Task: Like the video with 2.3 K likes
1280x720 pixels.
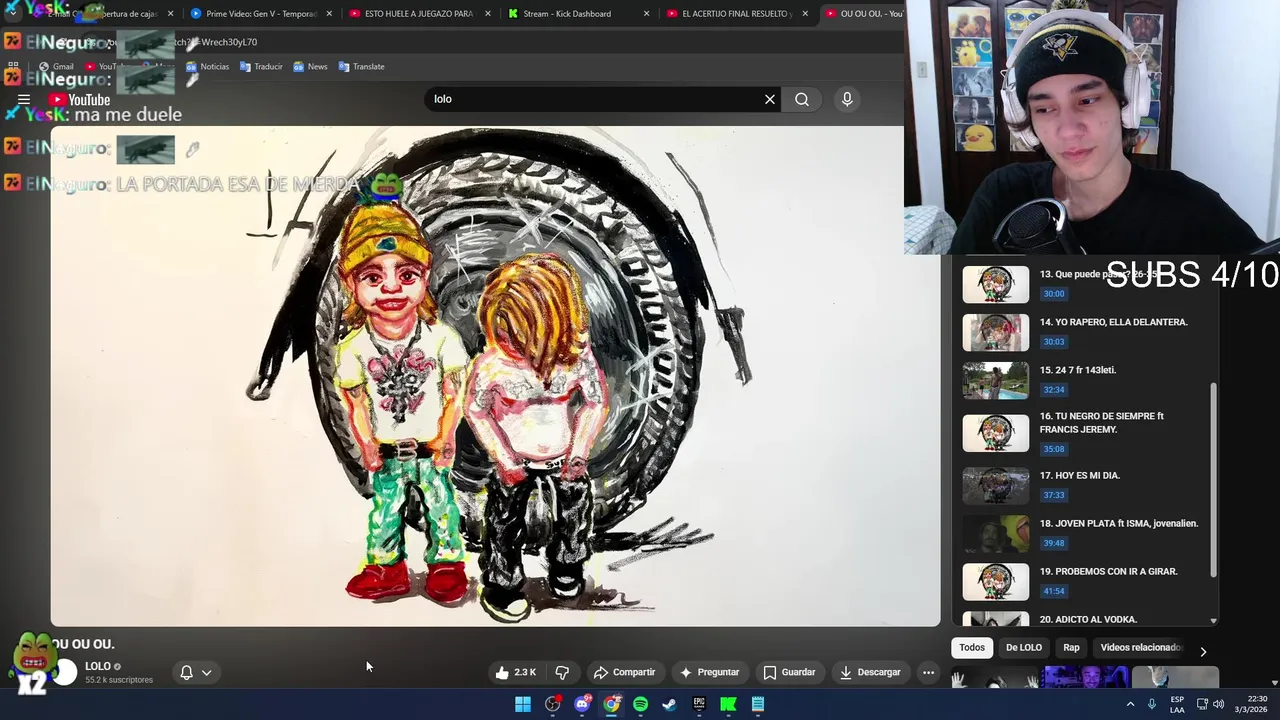Action: (516, 672)
